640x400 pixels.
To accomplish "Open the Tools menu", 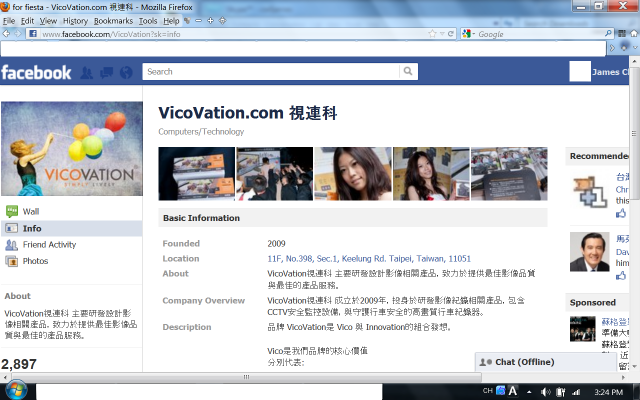I will click(148, 21).
